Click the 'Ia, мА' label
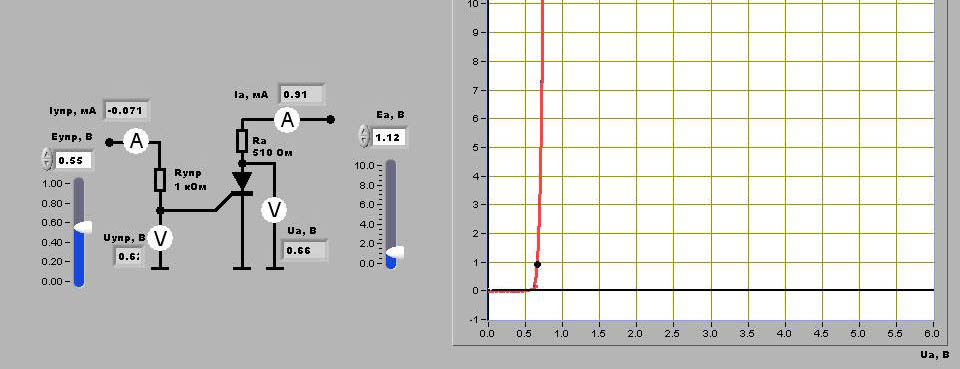Image resolution: width=960 pixels, height=369 pixels. 251,95
